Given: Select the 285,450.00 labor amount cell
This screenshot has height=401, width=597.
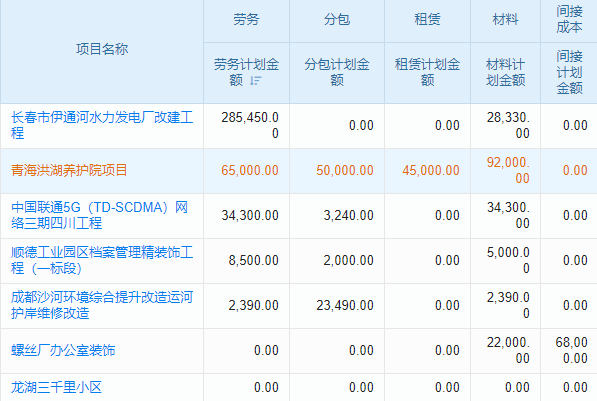Looking at the screenshot, I should click(246, 126).
